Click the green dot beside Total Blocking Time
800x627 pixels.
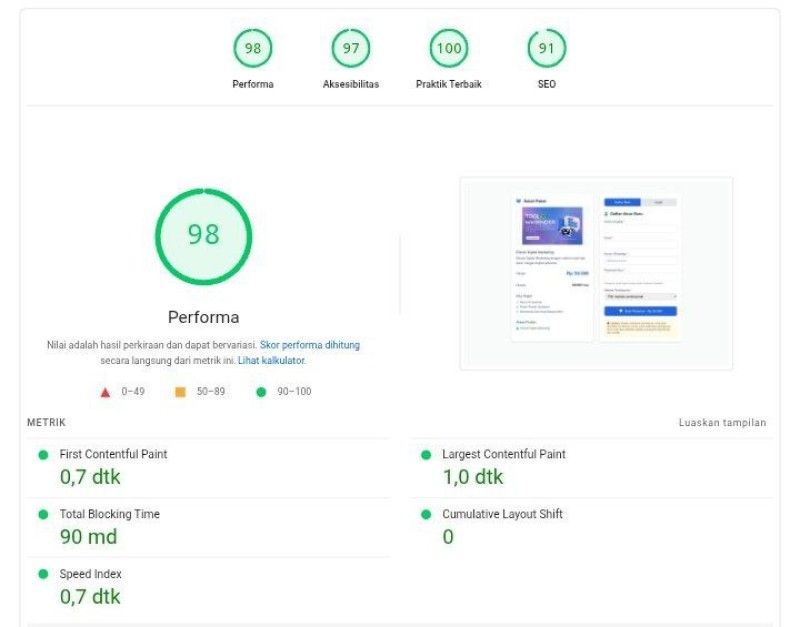[x=43, y=514]
